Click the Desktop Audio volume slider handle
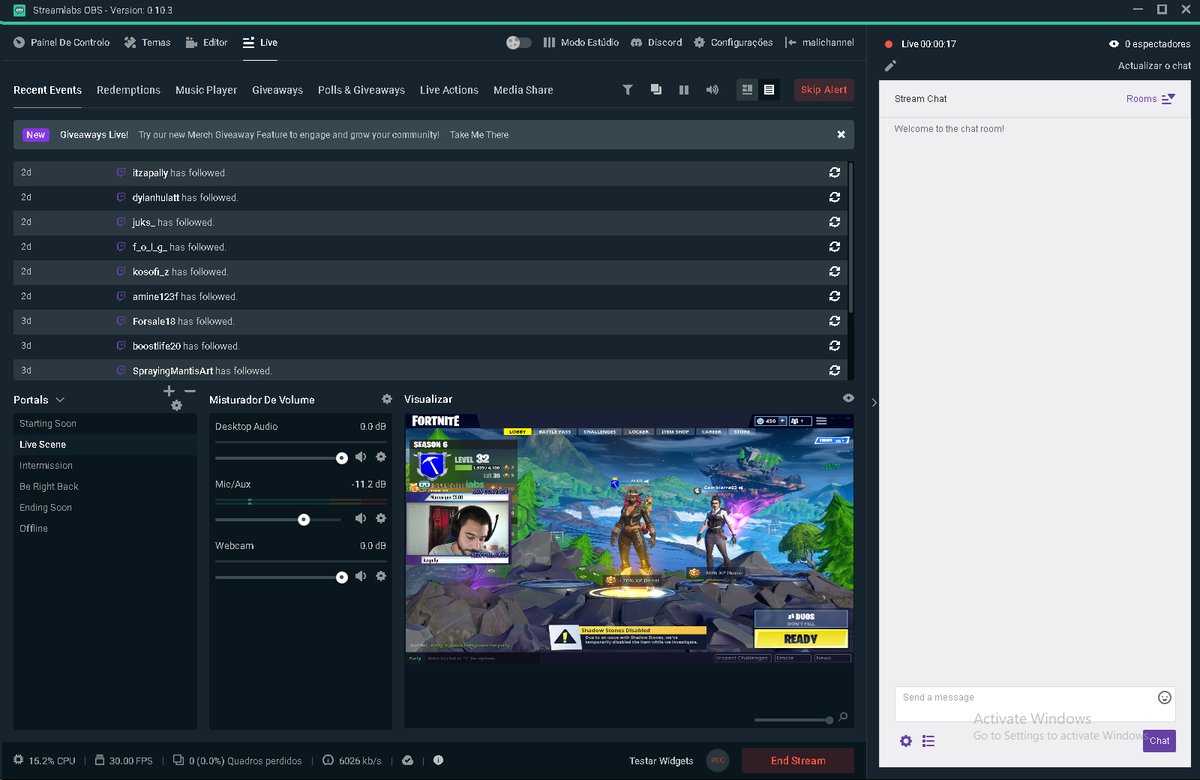Screen dimensions: 1200x780 point(342,458)
